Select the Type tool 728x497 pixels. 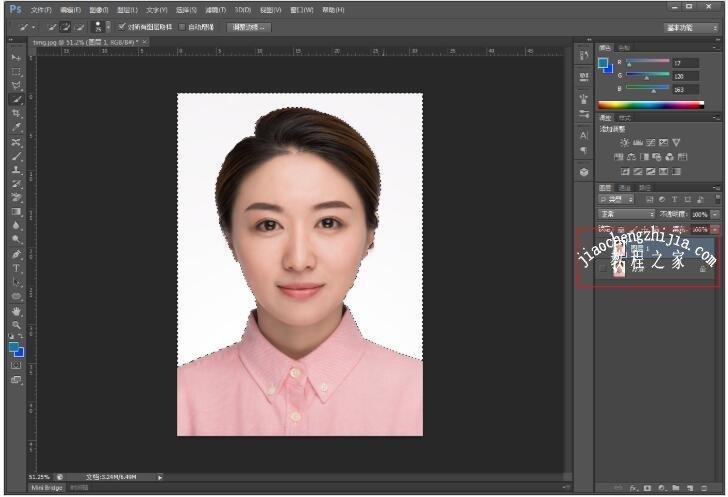click(x=16, y=268)
